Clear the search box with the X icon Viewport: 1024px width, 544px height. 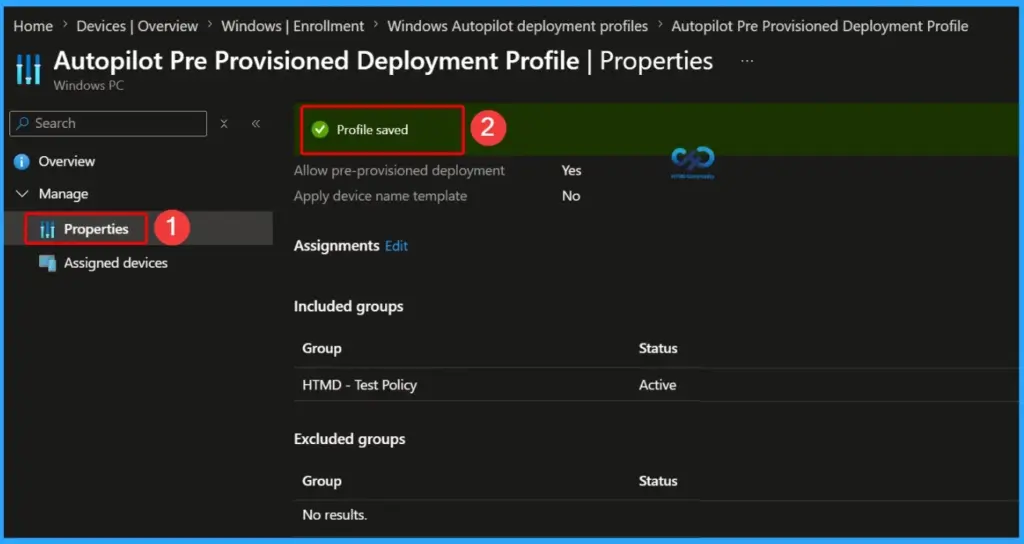click(x=224, y=123)
